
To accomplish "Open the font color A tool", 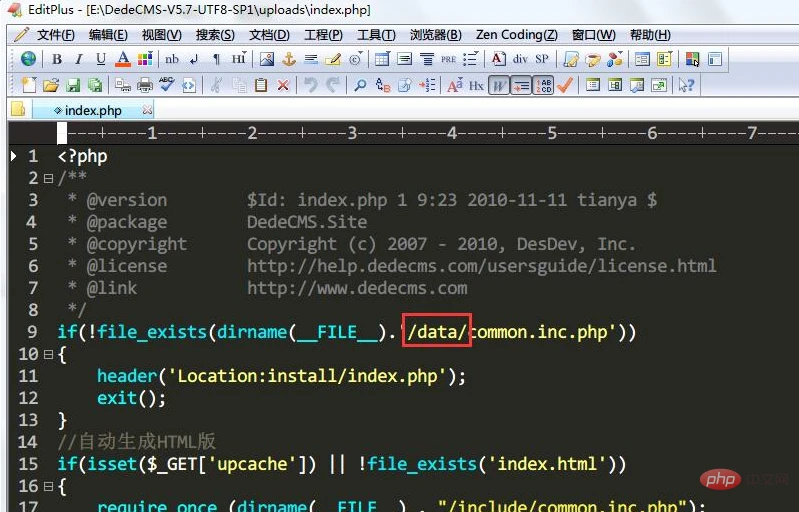I will (x=123, y=59).
